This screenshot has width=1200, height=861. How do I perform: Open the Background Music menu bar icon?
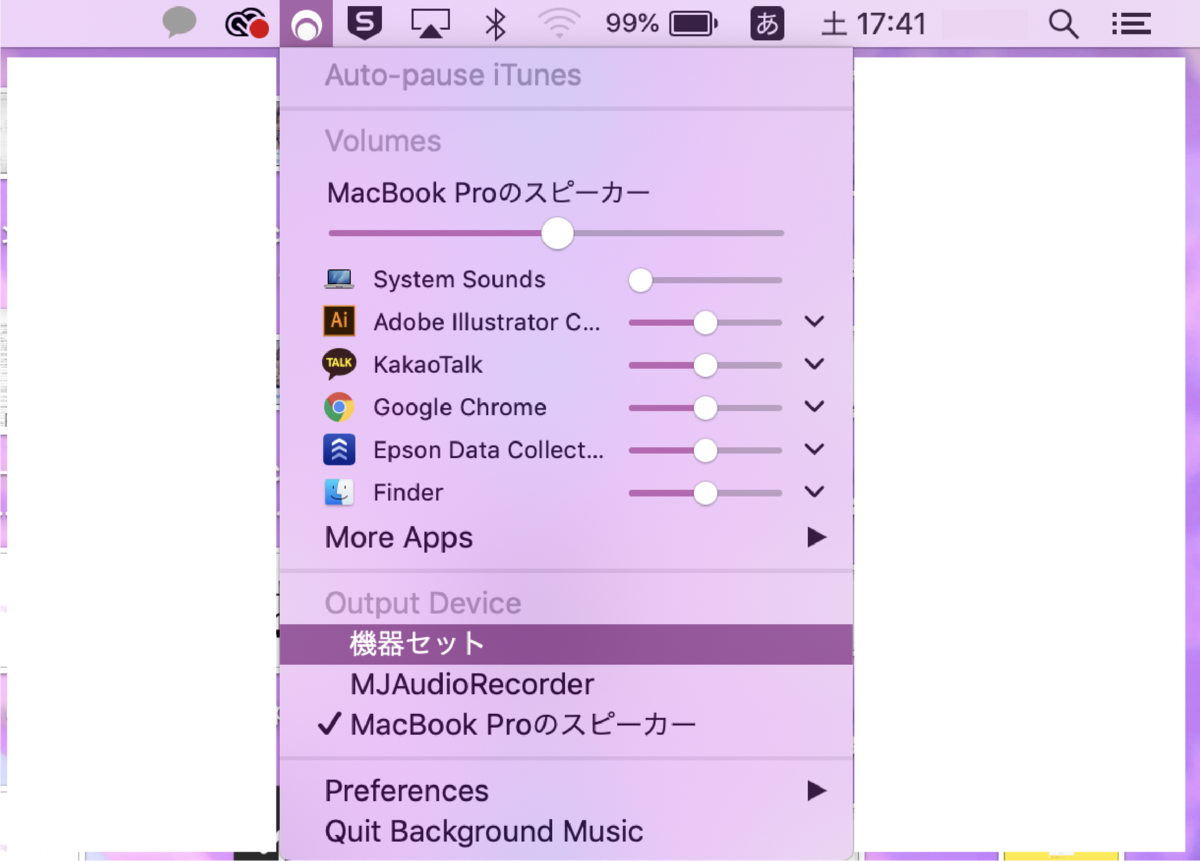306,24
